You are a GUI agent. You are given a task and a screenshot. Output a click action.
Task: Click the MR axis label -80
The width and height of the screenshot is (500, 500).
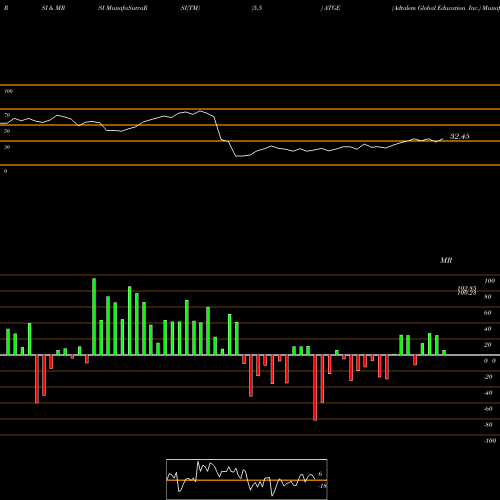(488, 425)
